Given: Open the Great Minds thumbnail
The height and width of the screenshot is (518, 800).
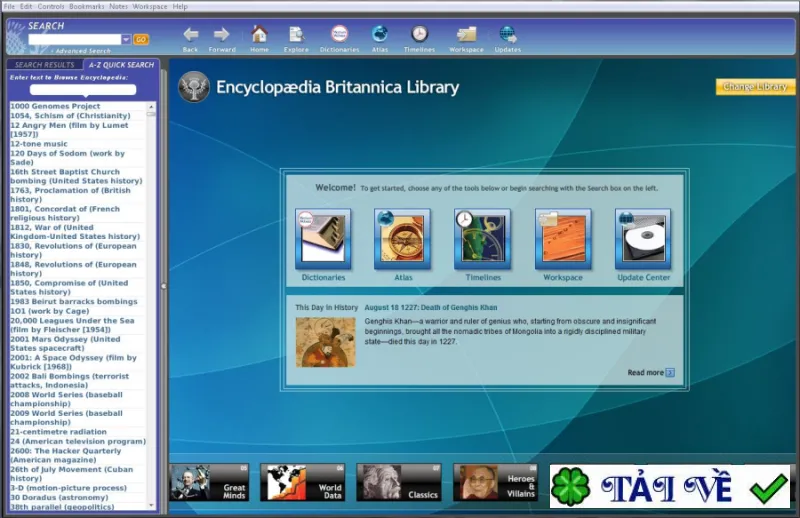Looking at the screenshot, I should pos(209,482).
